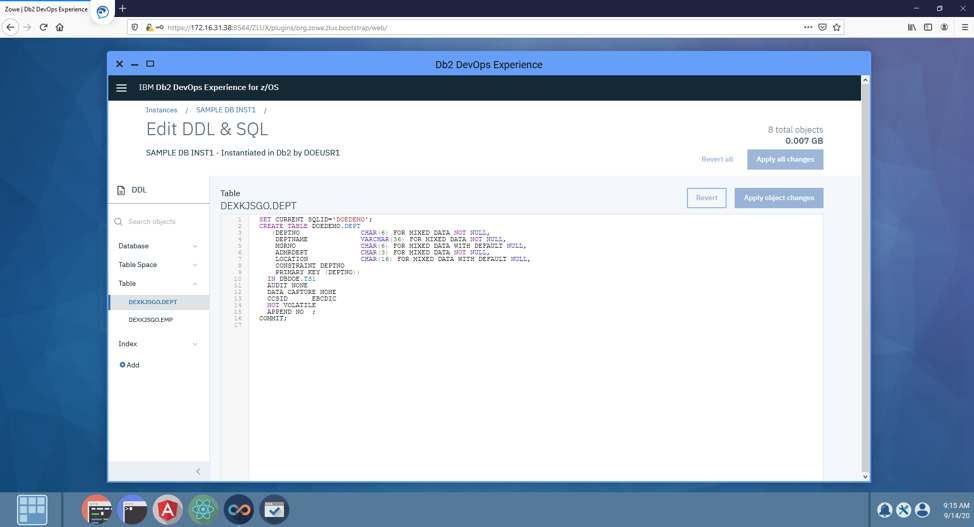
Task: Open the Zowe notifications bell
Action: pos(885,510)
